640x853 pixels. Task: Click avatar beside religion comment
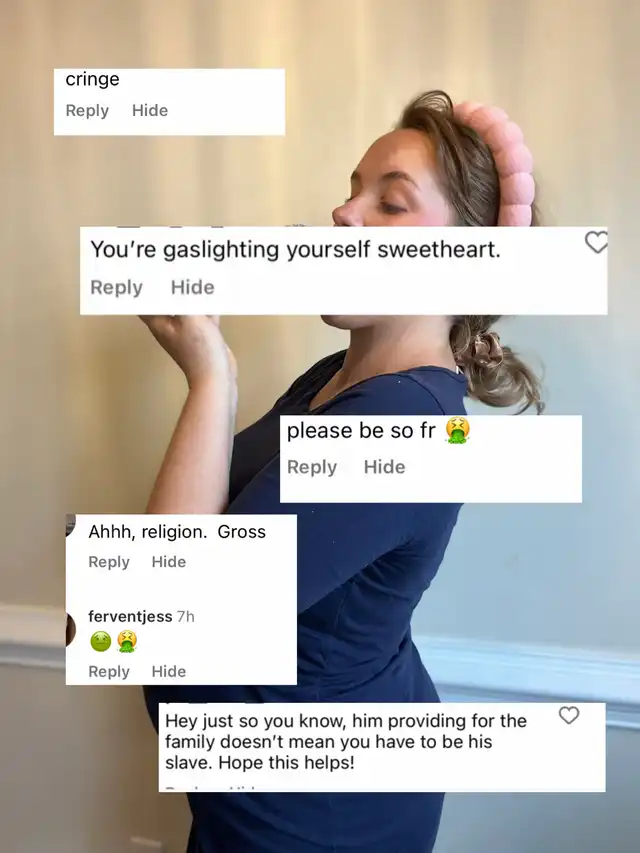70,525
